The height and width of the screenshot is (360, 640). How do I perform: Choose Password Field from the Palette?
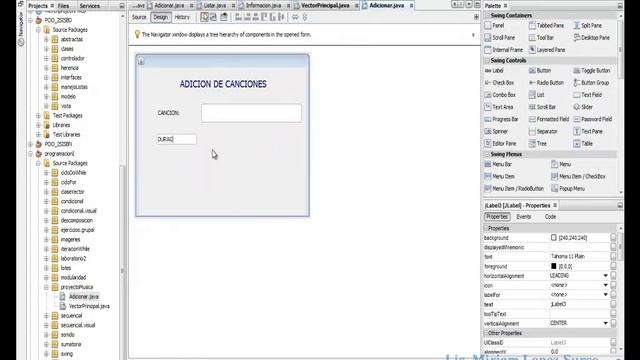coord(593,119)
